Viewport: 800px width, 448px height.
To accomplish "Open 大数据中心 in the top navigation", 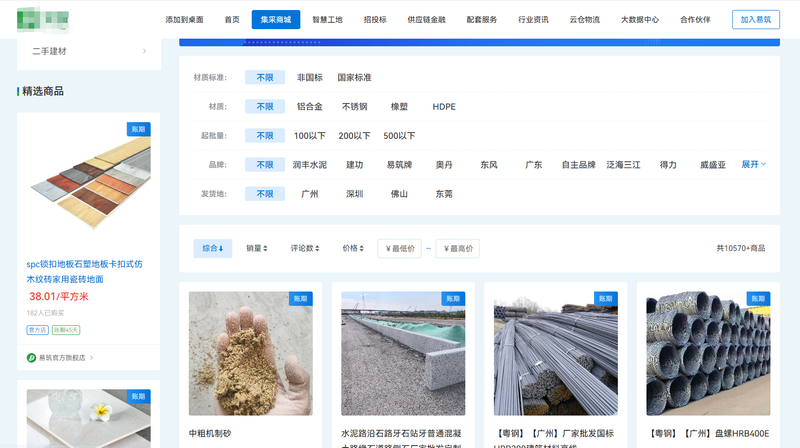I will pos(640,19).
